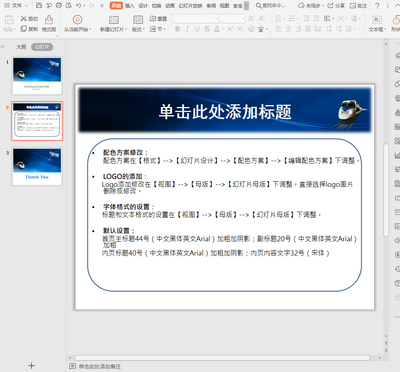Switch to the 插入 (Insert) tab

pyautogui.click(x=129, y=6)
